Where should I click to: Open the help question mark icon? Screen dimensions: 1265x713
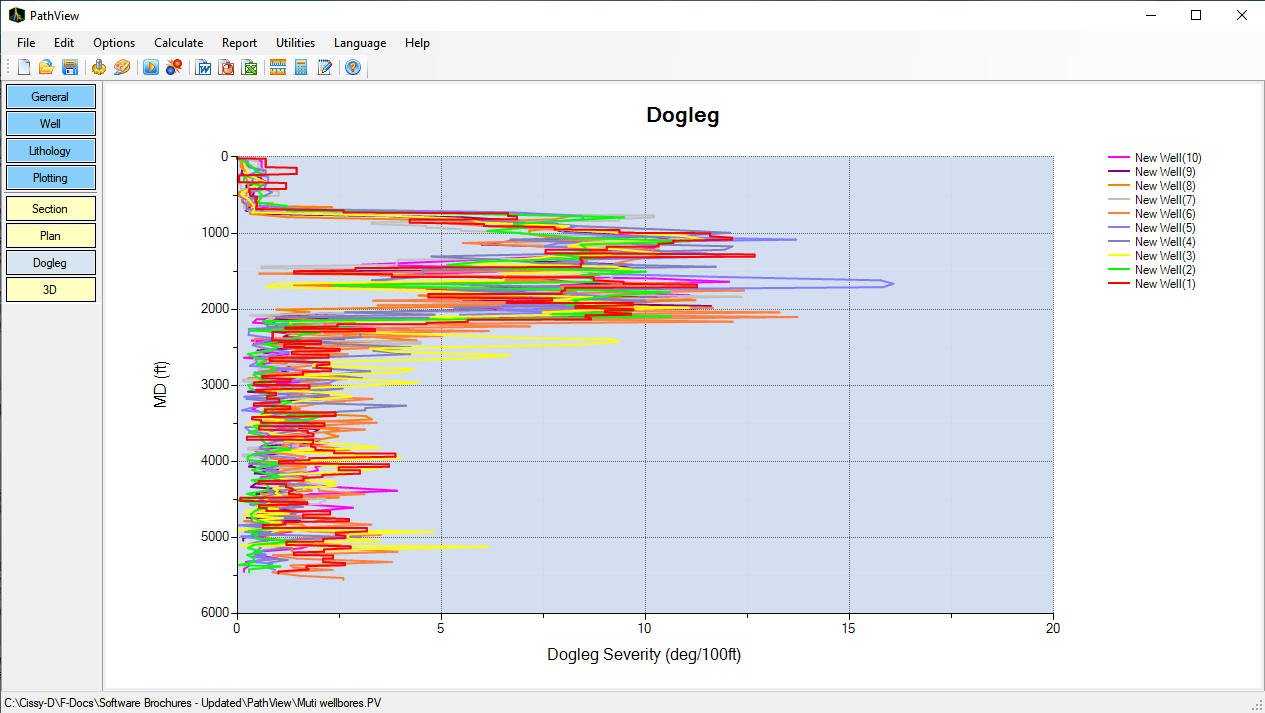[x=353, y=68]
